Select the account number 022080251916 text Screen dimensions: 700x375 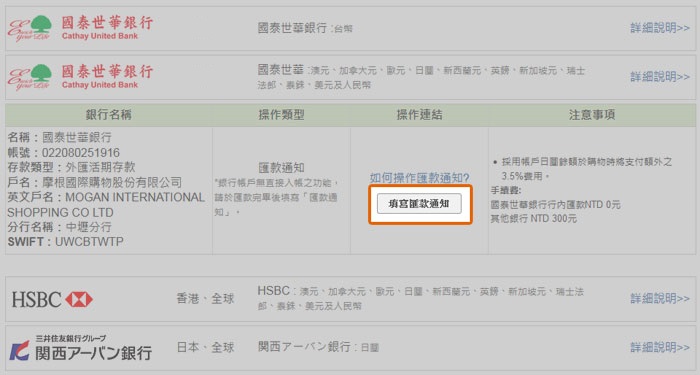81,153
